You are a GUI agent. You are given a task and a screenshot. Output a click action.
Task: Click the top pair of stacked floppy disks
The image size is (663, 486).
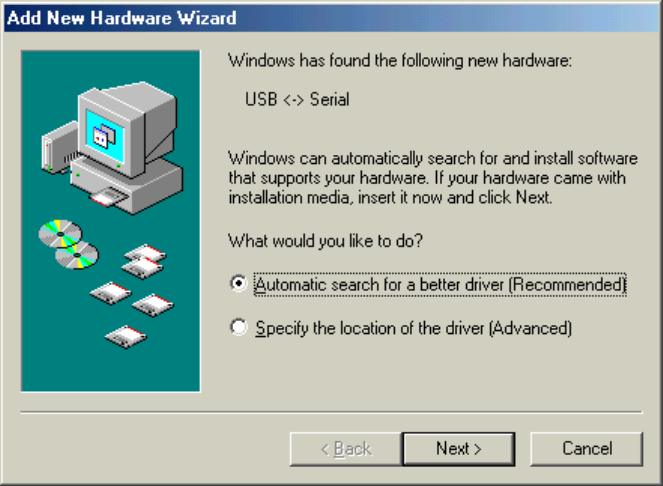pyautogui.click(x=144, y=261)
